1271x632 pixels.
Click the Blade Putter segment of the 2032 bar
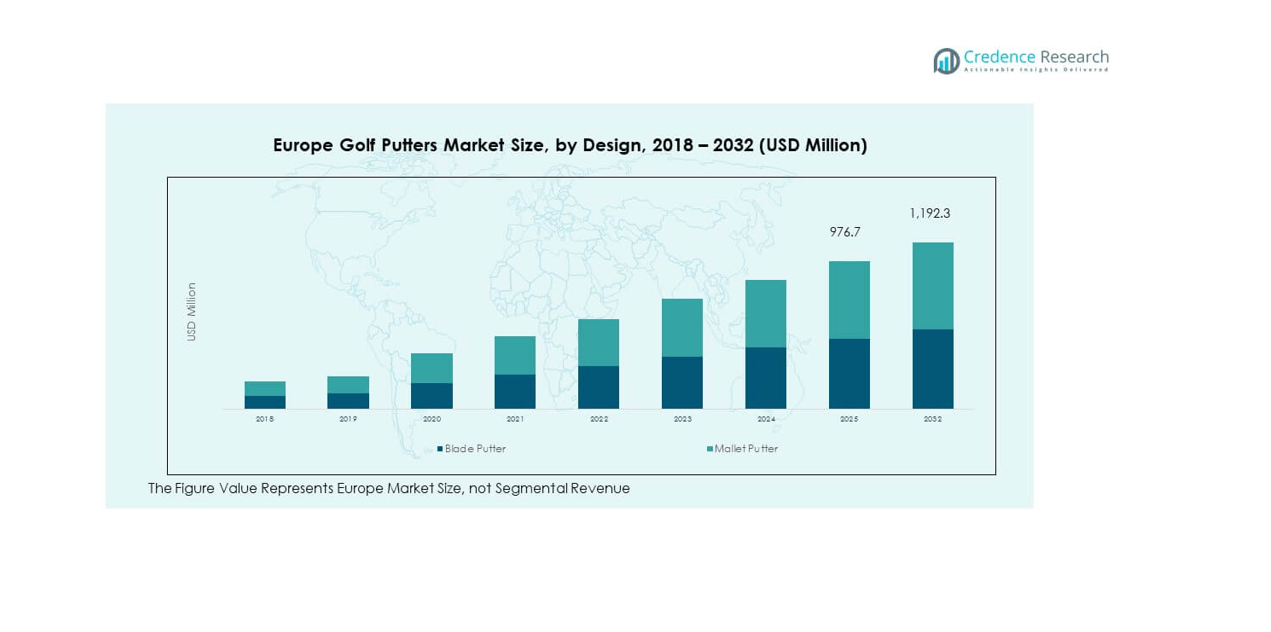click(932, 368)
